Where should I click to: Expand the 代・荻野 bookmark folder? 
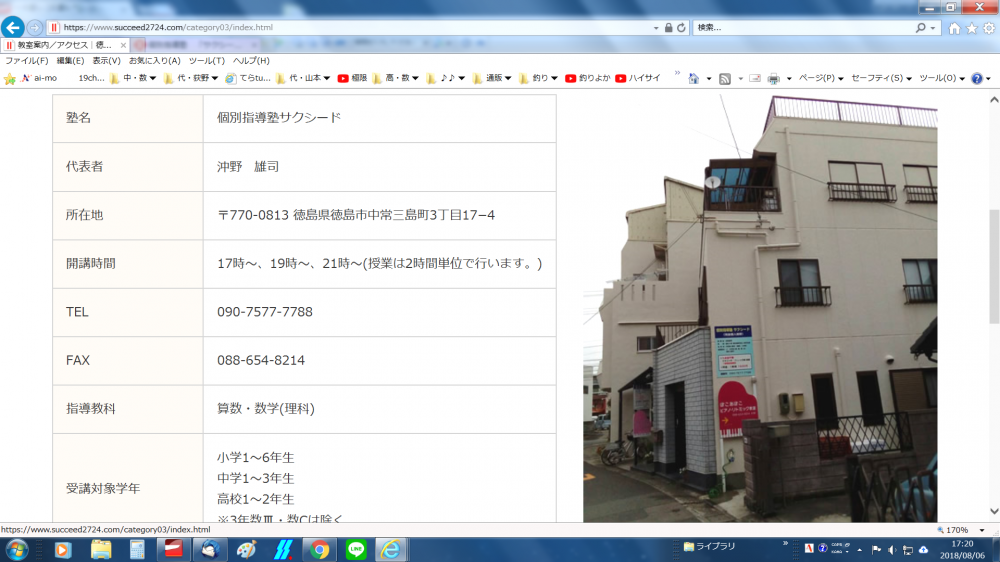(191, 78)
